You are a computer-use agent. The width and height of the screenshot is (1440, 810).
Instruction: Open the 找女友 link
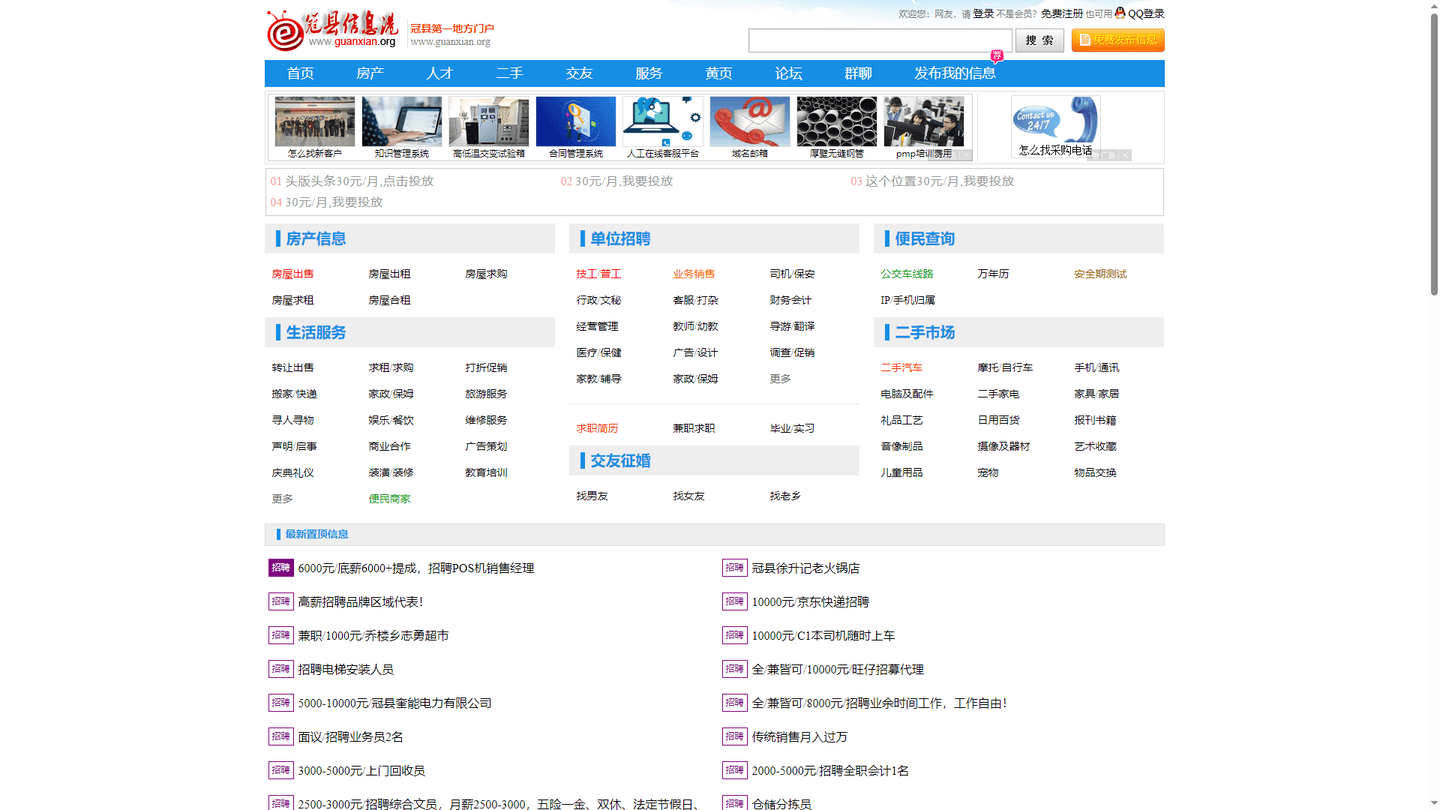tap(689, 496)
